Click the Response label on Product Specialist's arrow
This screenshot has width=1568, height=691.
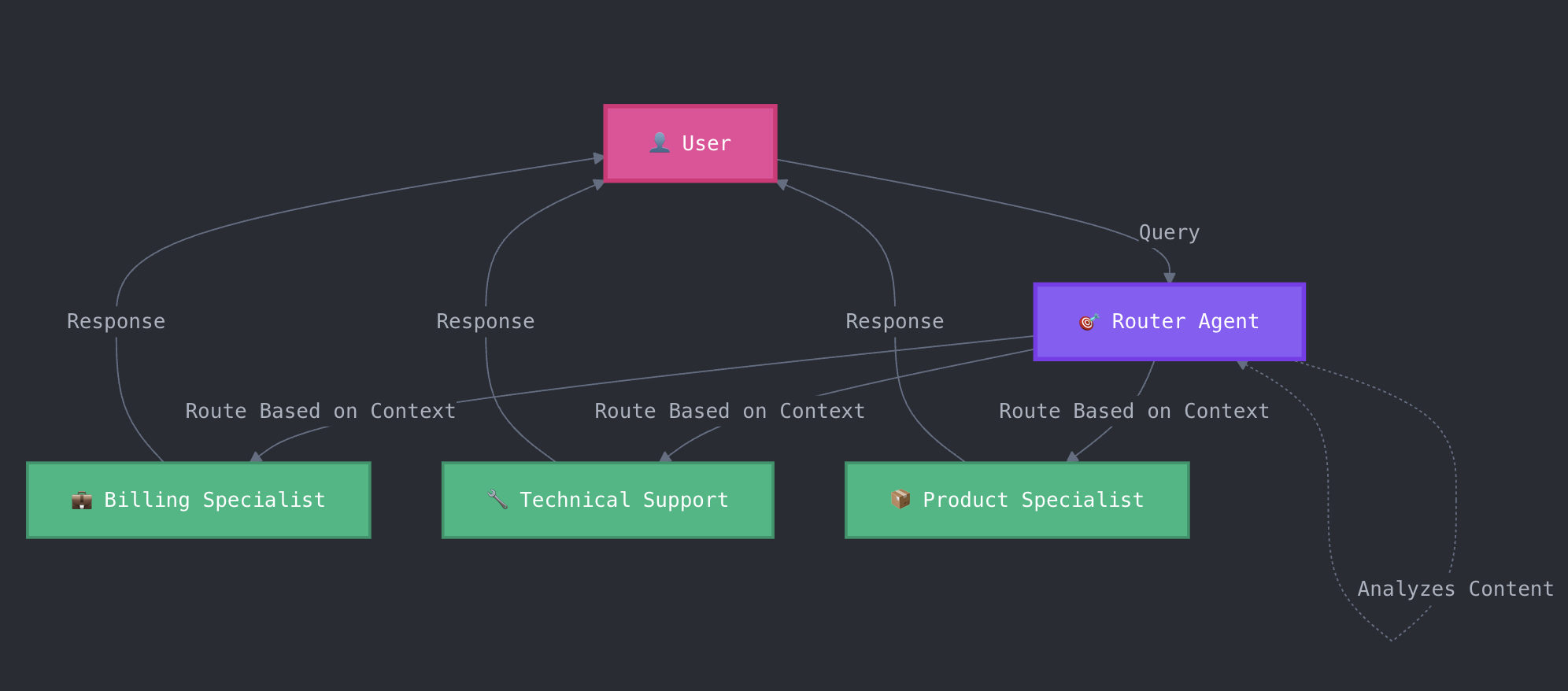894,321
